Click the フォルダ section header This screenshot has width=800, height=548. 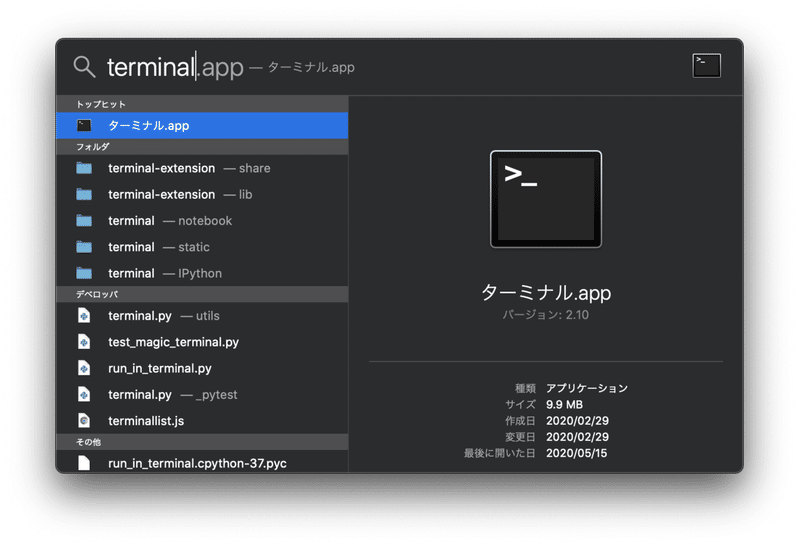tap(202, 147)
